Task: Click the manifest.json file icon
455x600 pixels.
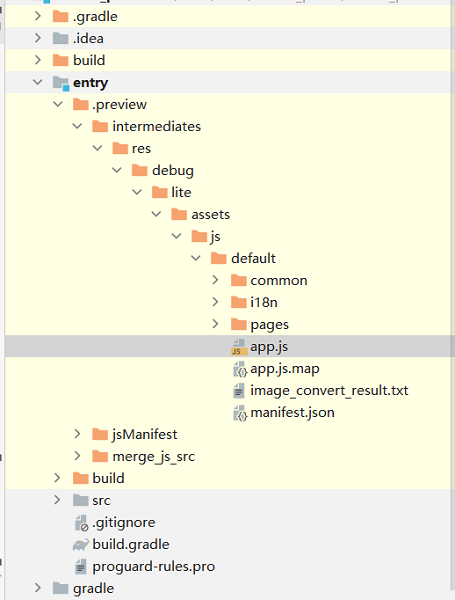Action: point(240,413)
